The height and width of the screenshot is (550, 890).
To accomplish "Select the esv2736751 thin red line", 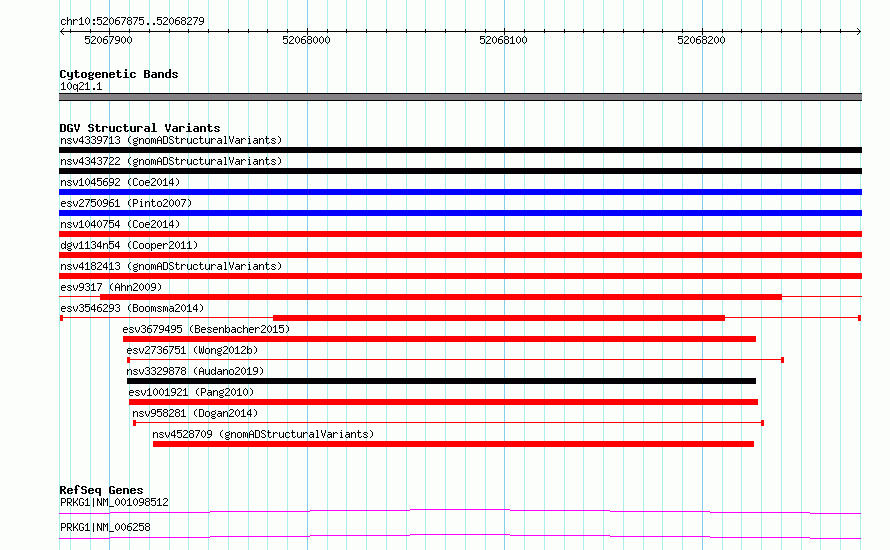I will pos(455,360).
